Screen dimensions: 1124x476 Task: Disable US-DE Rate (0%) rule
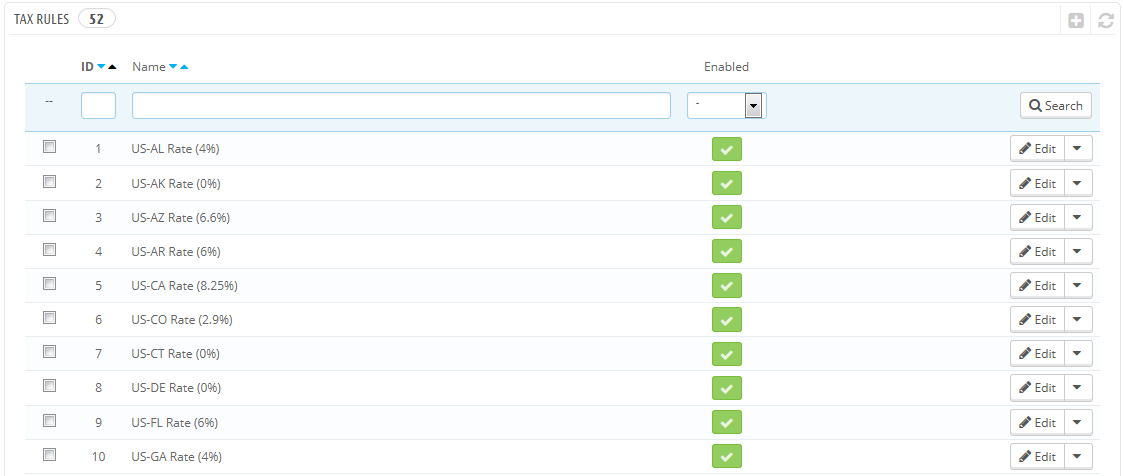point(726,388)
